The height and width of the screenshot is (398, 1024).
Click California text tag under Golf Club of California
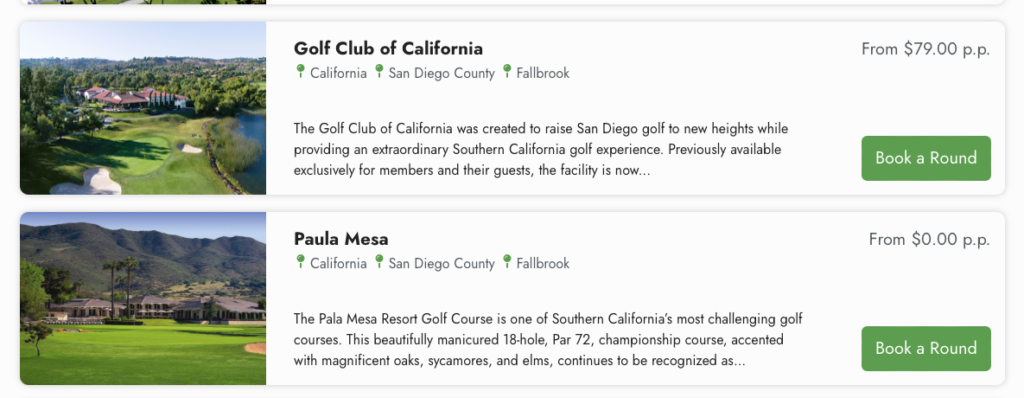click(x=338, y=73)
